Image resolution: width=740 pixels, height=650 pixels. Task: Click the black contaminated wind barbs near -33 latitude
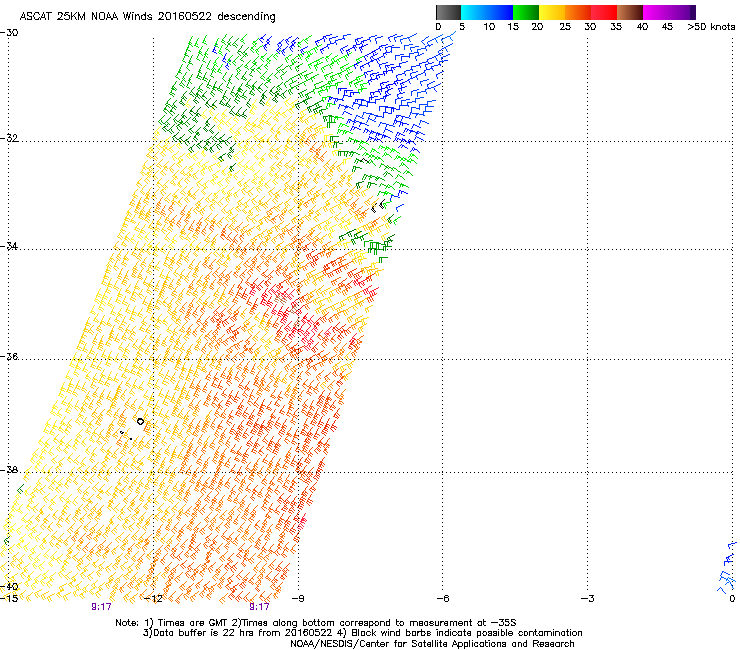(x=378, y=206)
